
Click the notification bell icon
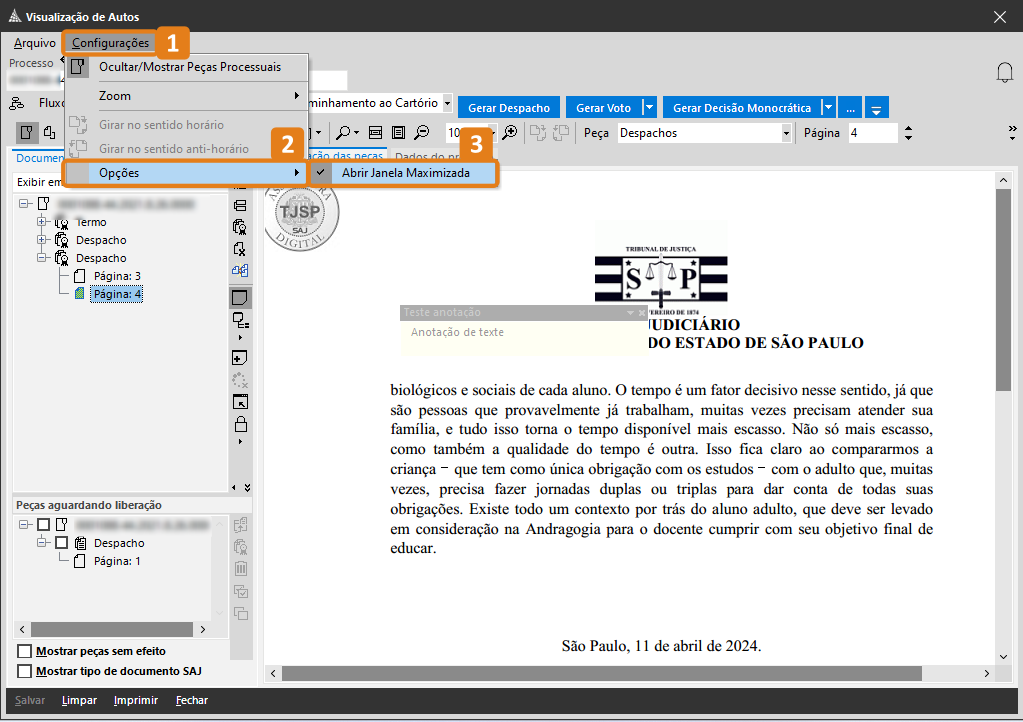(x=1005, y=72)
